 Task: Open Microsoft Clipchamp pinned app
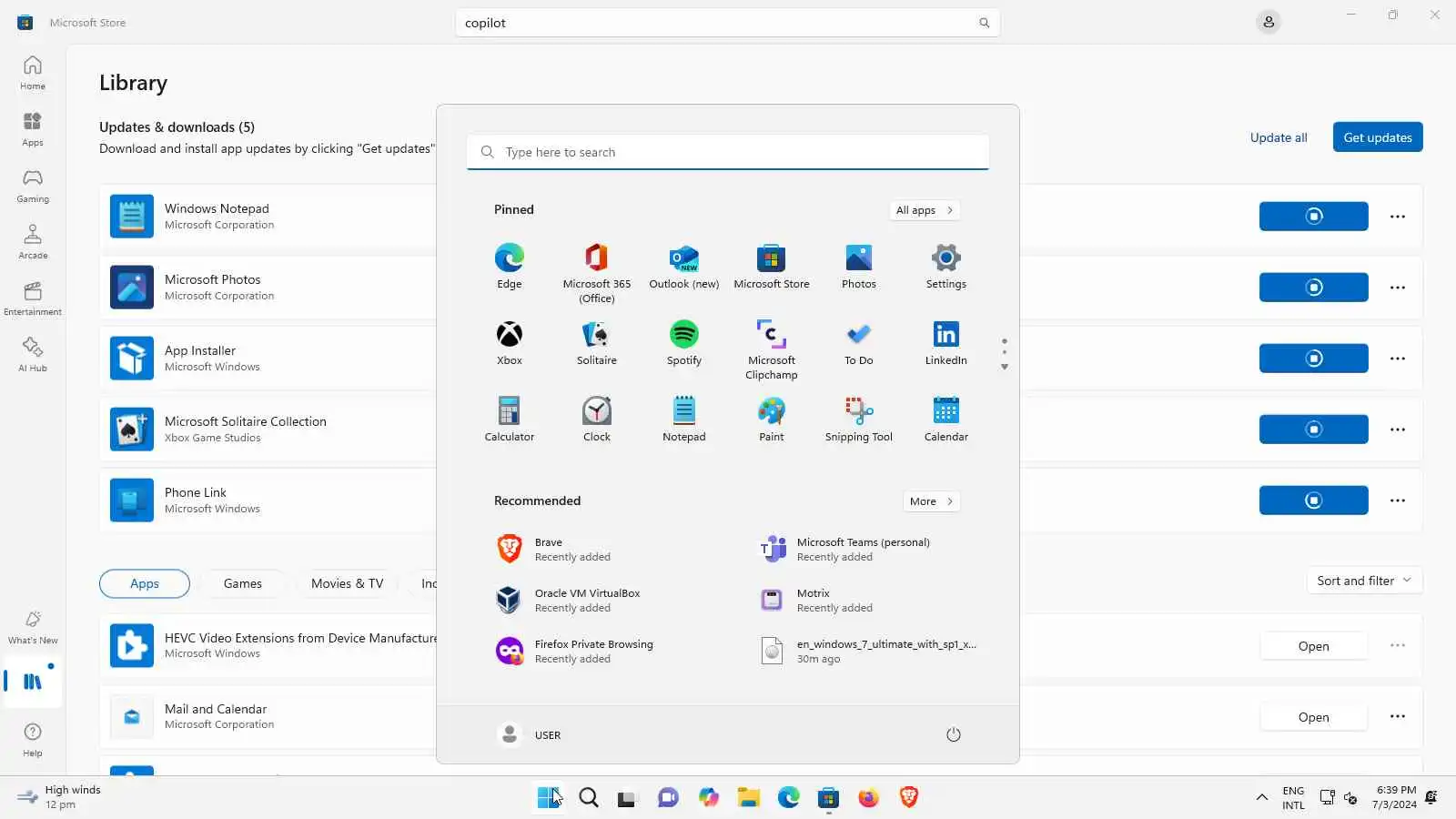tap(772, 349)
